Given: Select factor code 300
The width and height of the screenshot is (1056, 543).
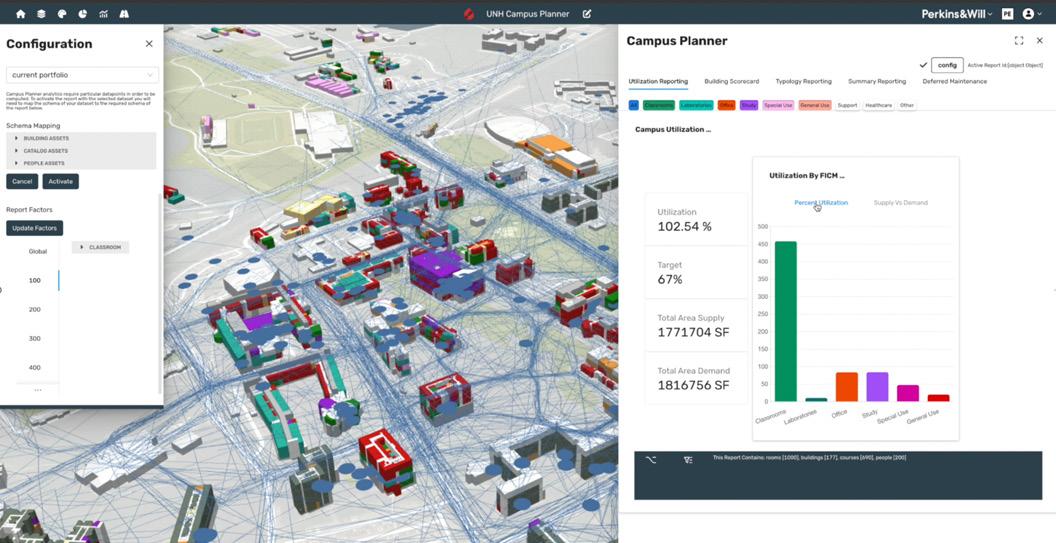Looking at the screenshot, I should click(x=35, y=338).
